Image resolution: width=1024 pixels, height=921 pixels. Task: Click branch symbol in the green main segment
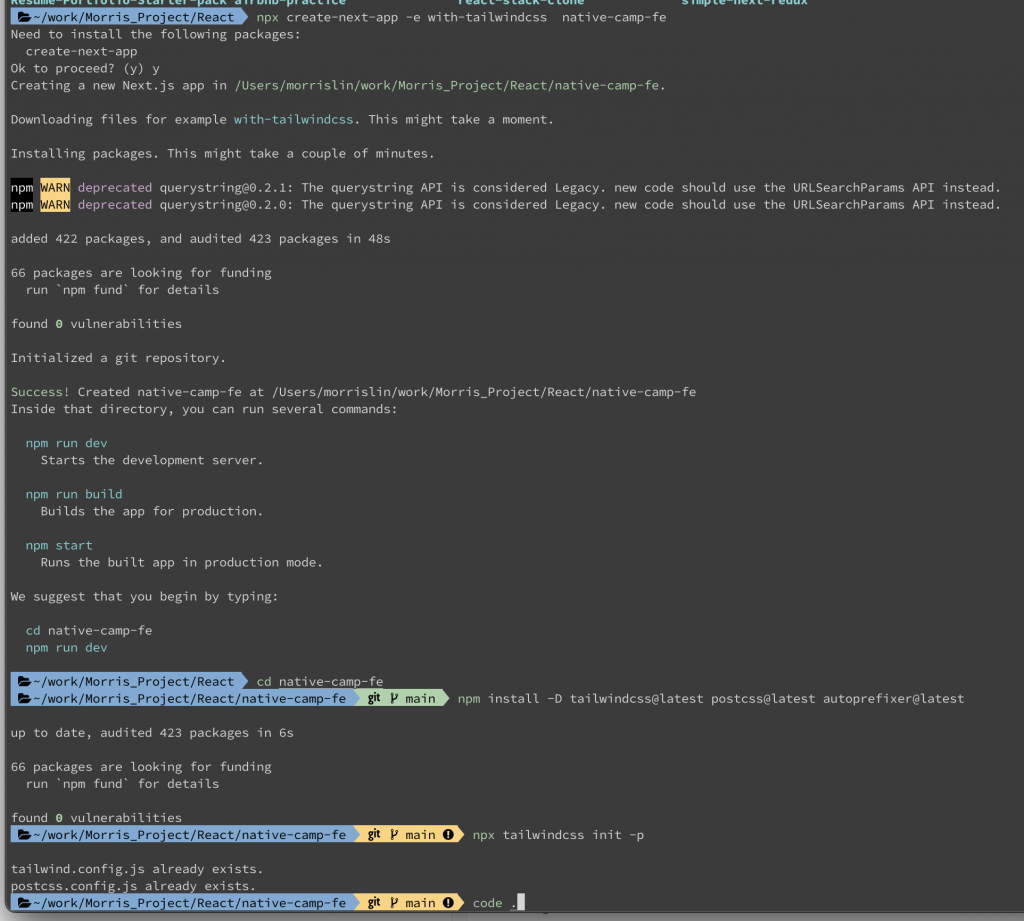coord(394,698)
